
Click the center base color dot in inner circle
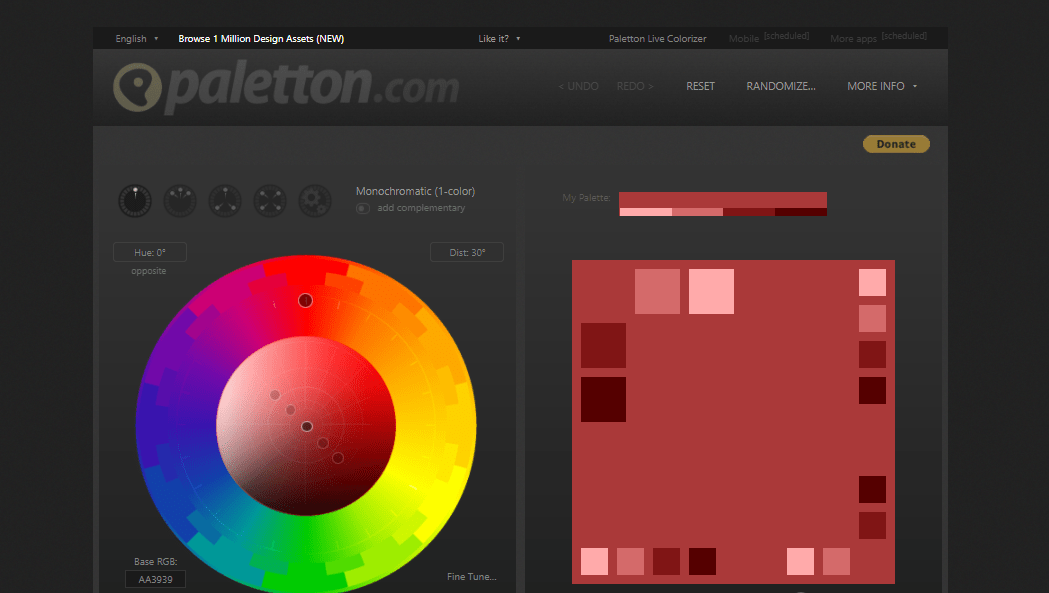[306, 426]
